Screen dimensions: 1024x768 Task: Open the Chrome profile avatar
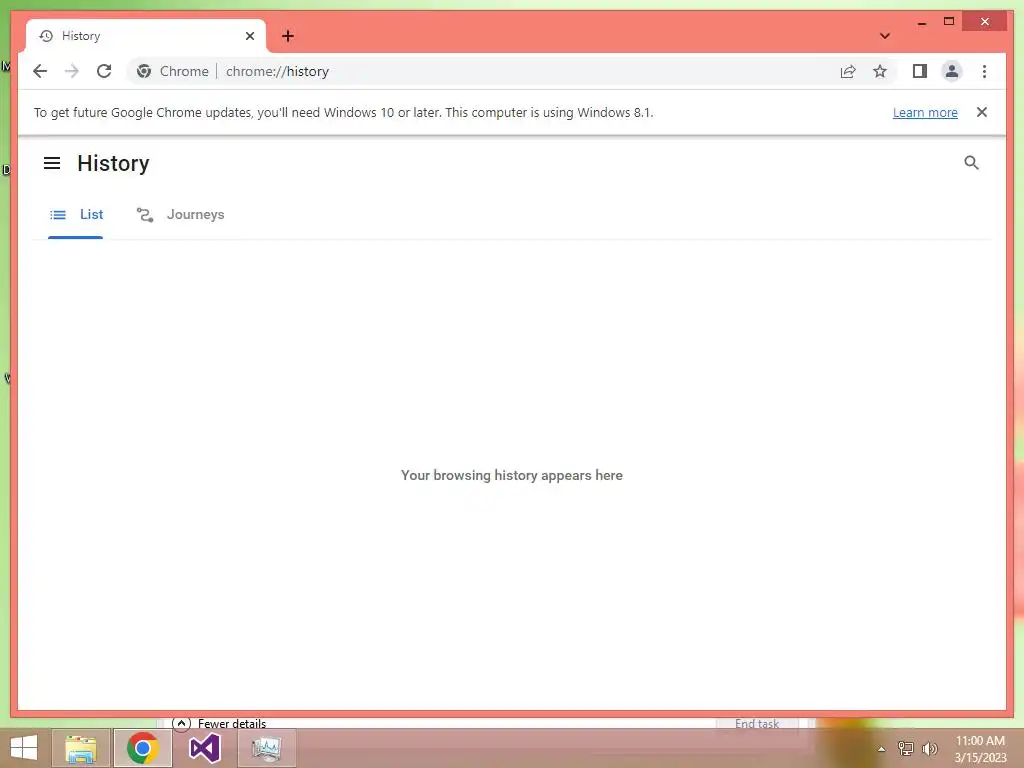[952, 71]
